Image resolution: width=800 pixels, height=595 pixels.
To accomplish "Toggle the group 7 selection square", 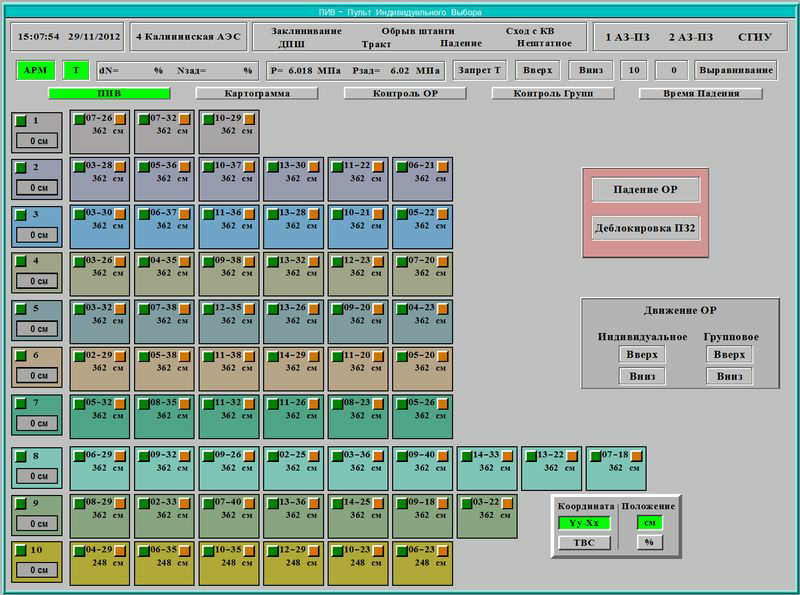I will (x=20, y=403).
